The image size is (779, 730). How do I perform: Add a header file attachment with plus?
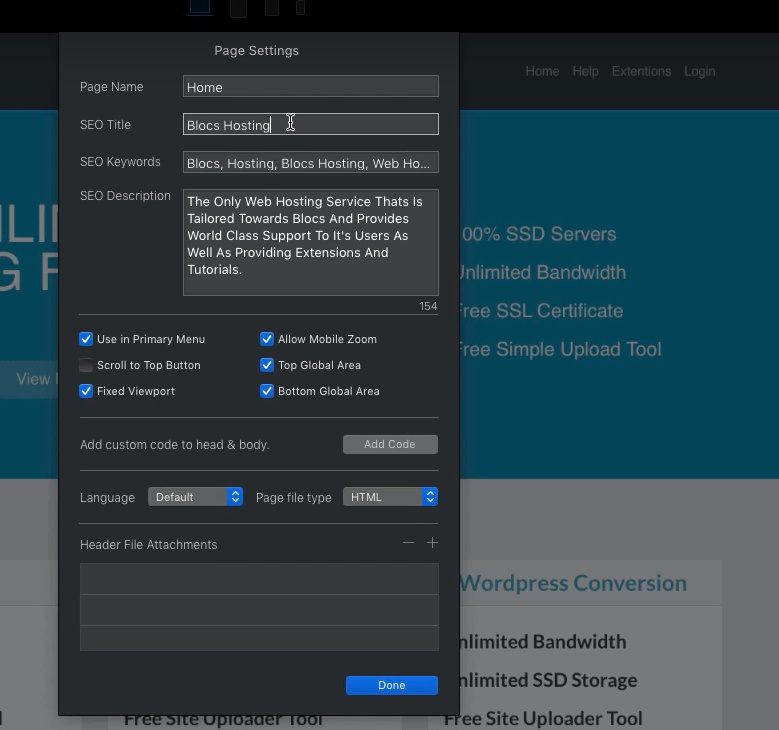click(x=432, y=543)
